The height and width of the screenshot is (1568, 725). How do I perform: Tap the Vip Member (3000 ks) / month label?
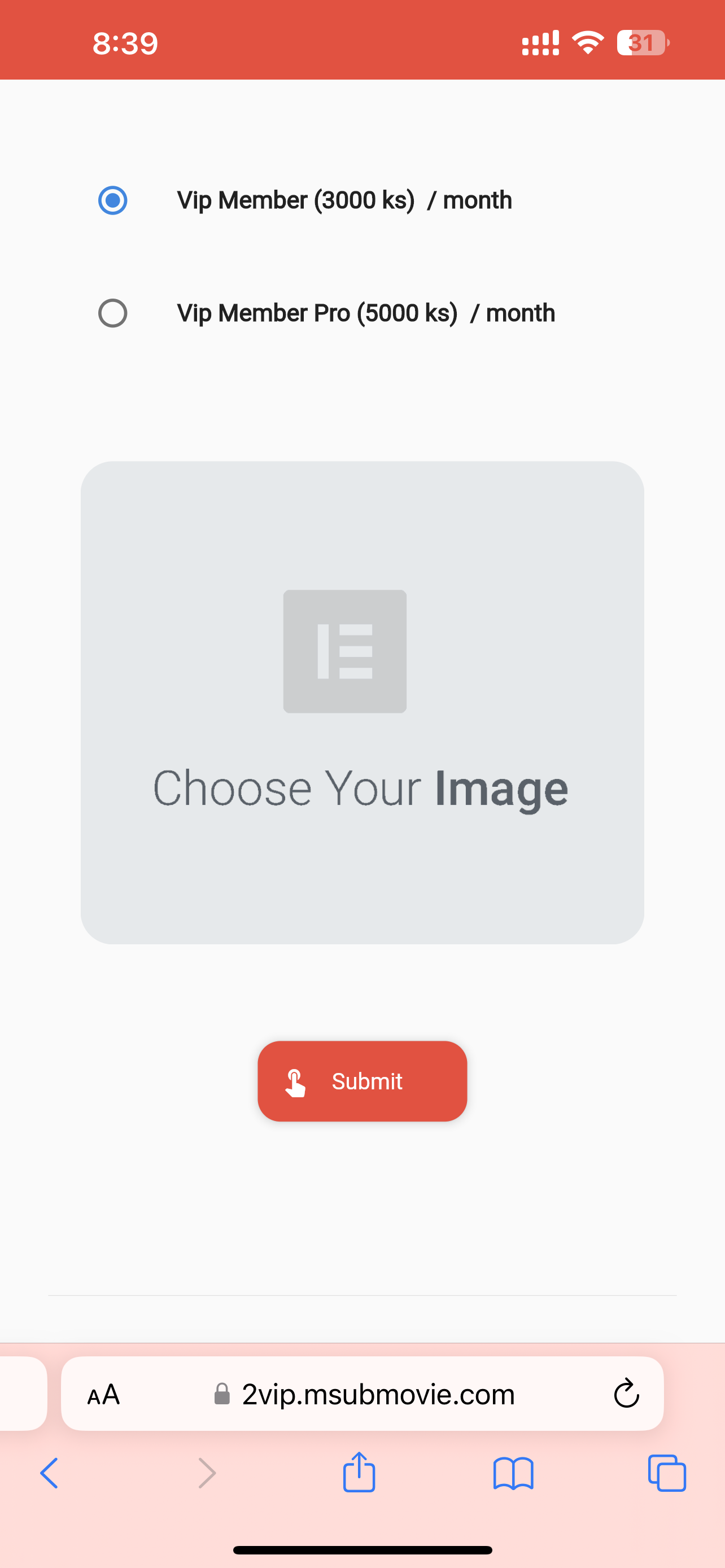coord(344,200)
